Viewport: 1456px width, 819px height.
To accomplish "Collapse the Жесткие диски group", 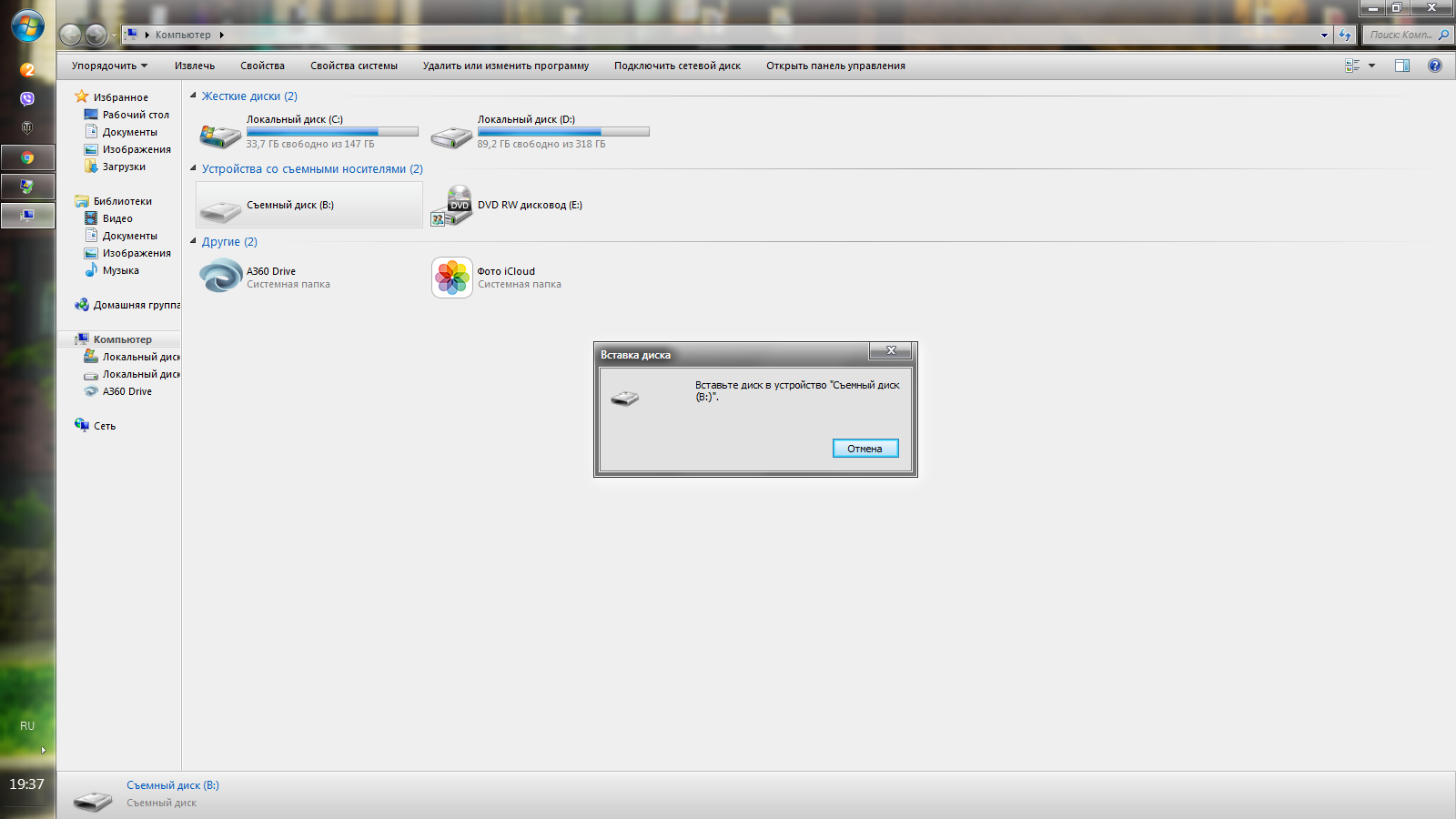I will 194,96.
